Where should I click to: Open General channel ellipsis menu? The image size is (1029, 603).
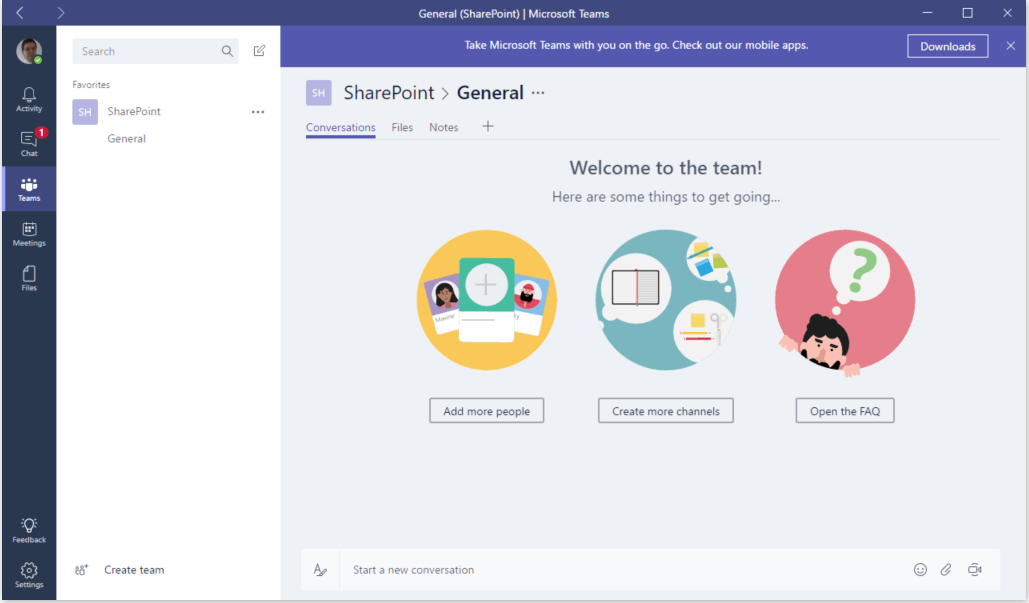[x=538, y=93]
